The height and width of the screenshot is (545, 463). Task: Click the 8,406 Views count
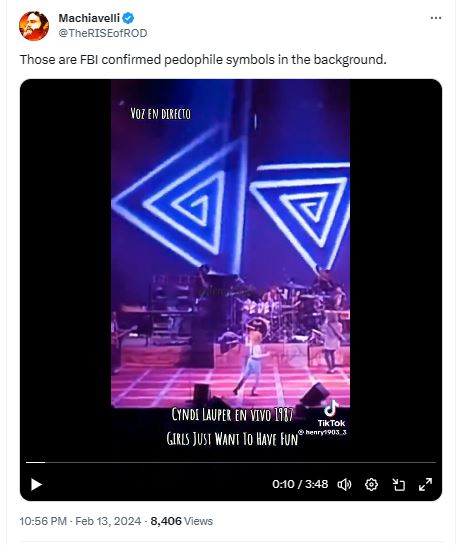click(181, 521)
